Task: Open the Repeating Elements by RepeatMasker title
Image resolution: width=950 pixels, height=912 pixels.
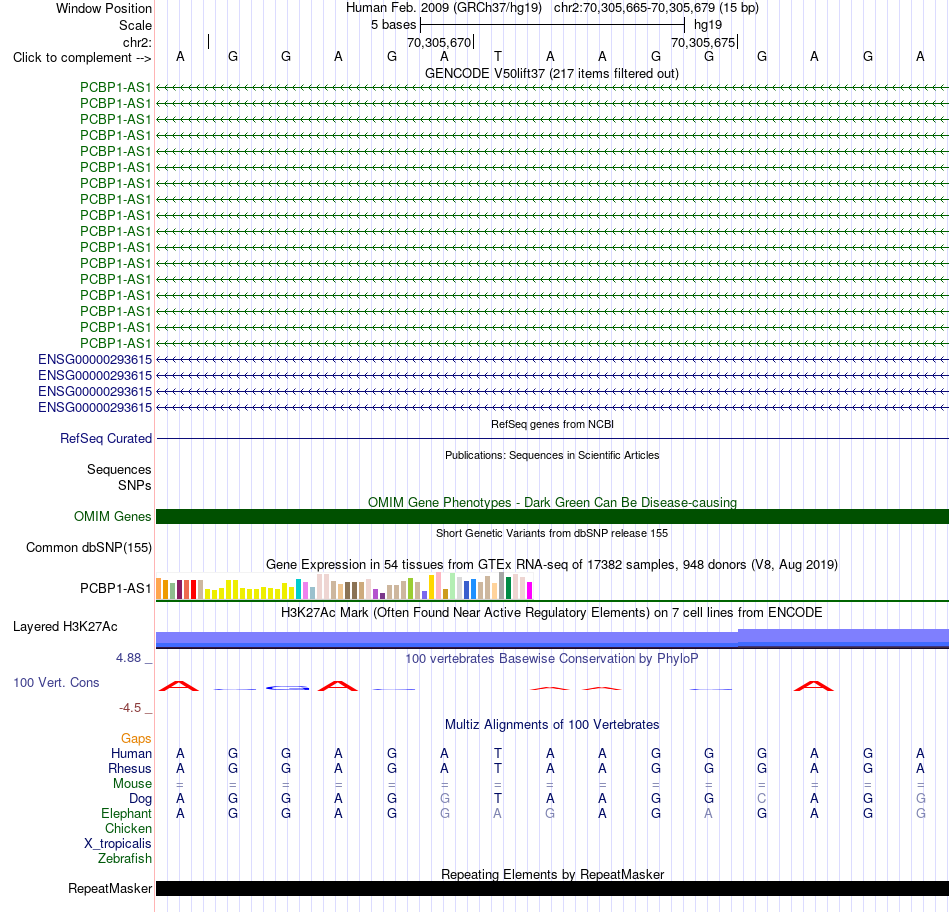Action: 552,874
